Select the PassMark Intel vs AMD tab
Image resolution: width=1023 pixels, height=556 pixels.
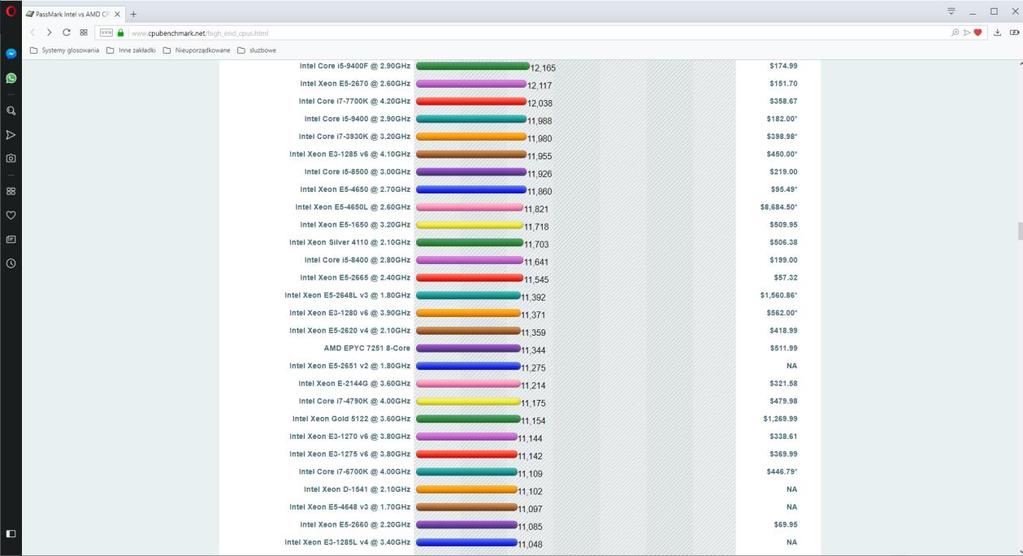point(73,14)
